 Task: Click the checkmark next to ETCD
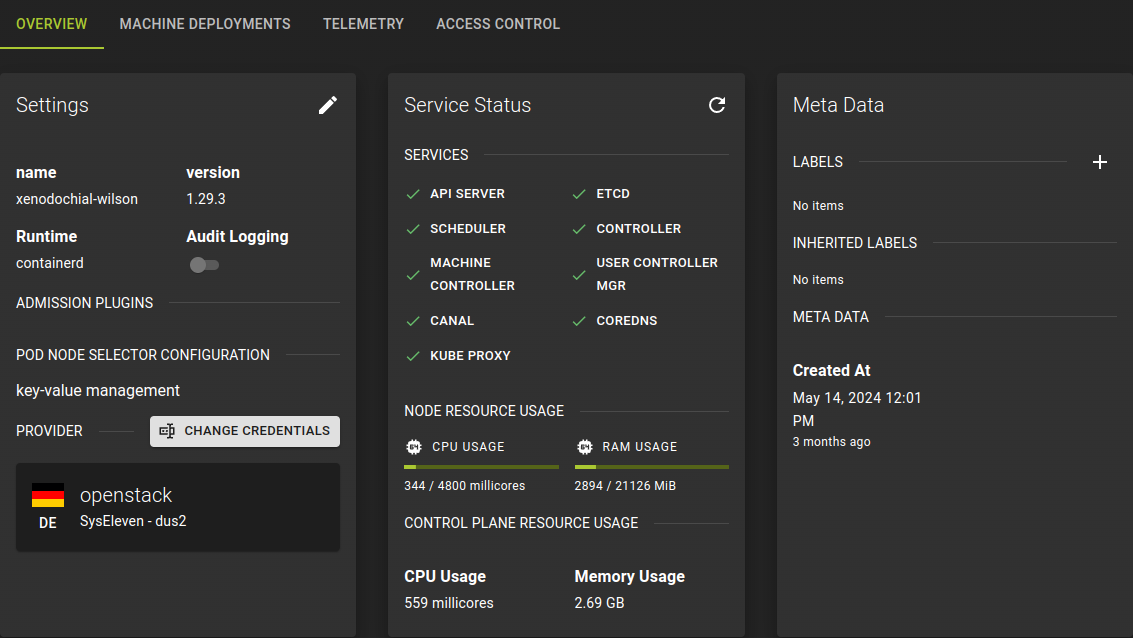pos(579,193)
